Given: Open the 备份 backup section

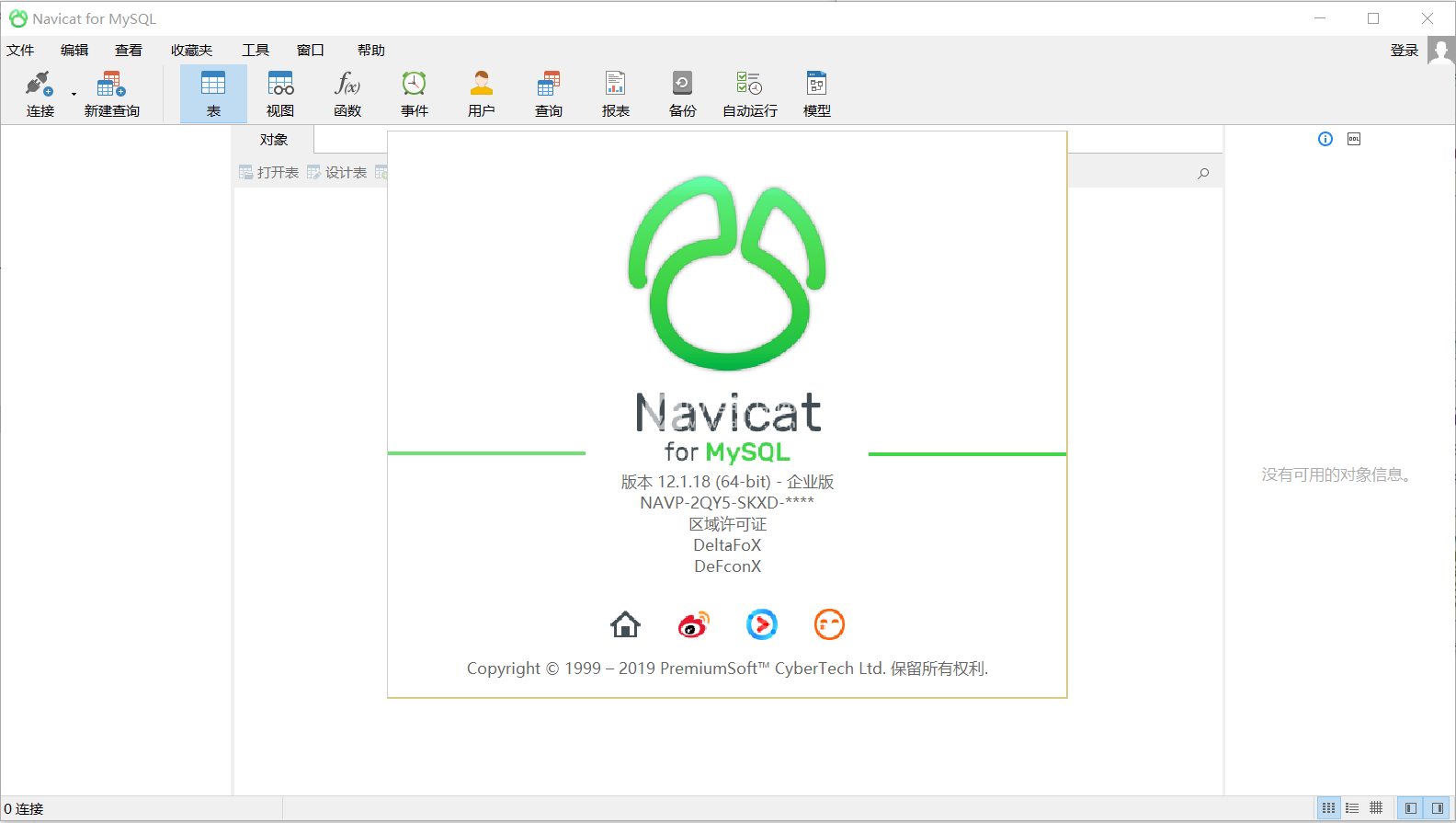Looking at the screenshot, I should (x=683, y=94).
